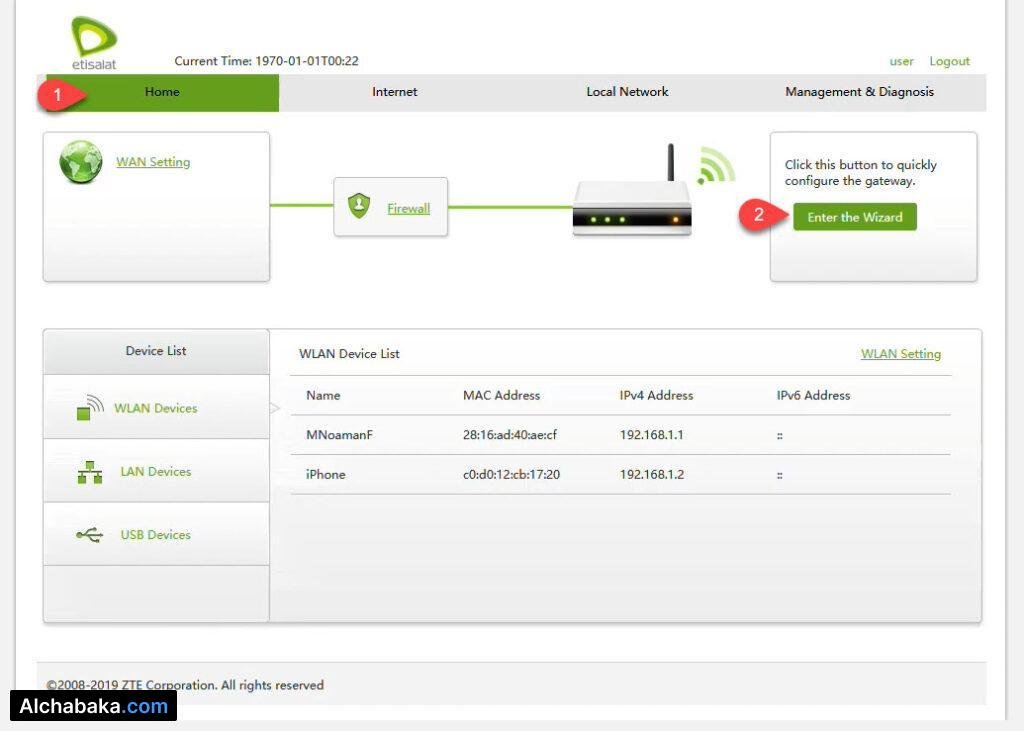Select the iPhone device row
This screenshot has width=1024, height=731.
(x=325, y=474)
